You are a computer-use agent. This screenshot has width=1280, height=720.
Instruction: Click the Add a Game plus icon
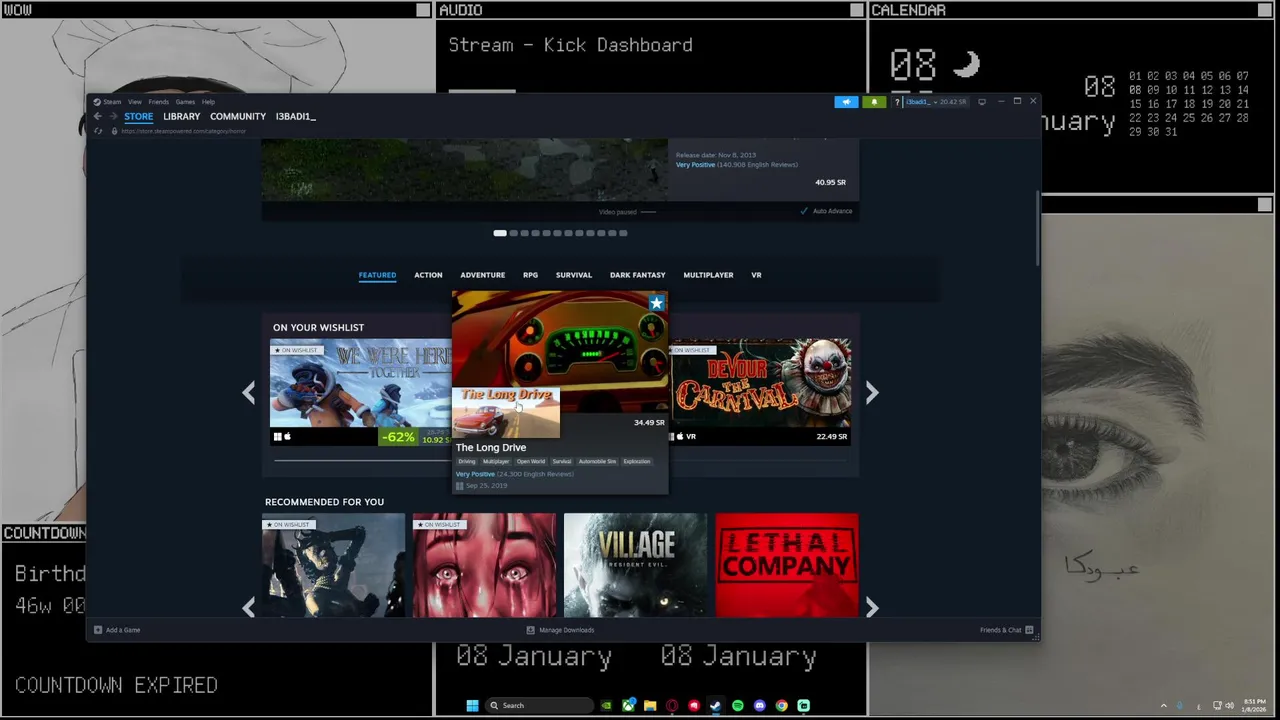[98, 630]
